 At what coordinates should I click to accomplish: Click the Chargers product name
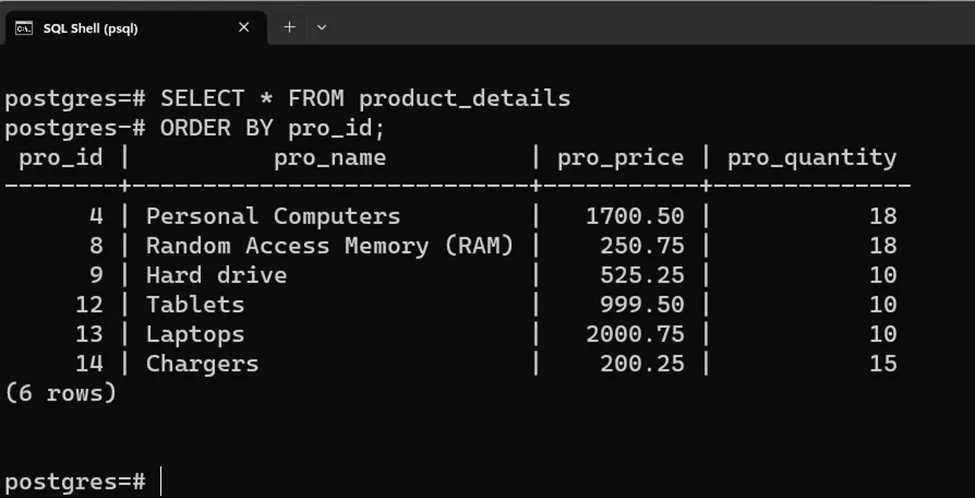tap(202, 364)
